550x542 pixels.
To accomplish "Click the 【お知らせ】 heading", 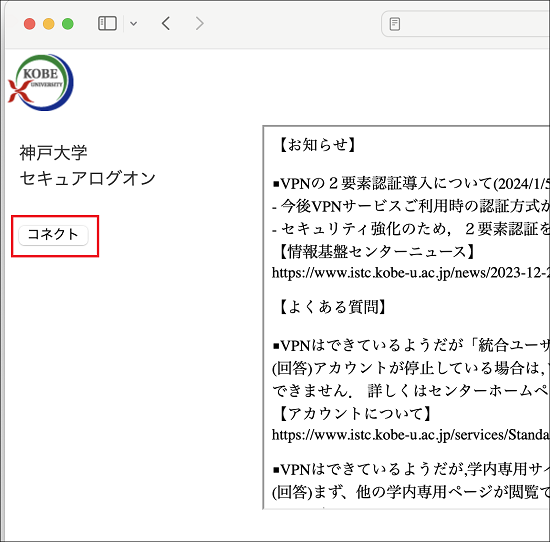I will 317,145.
